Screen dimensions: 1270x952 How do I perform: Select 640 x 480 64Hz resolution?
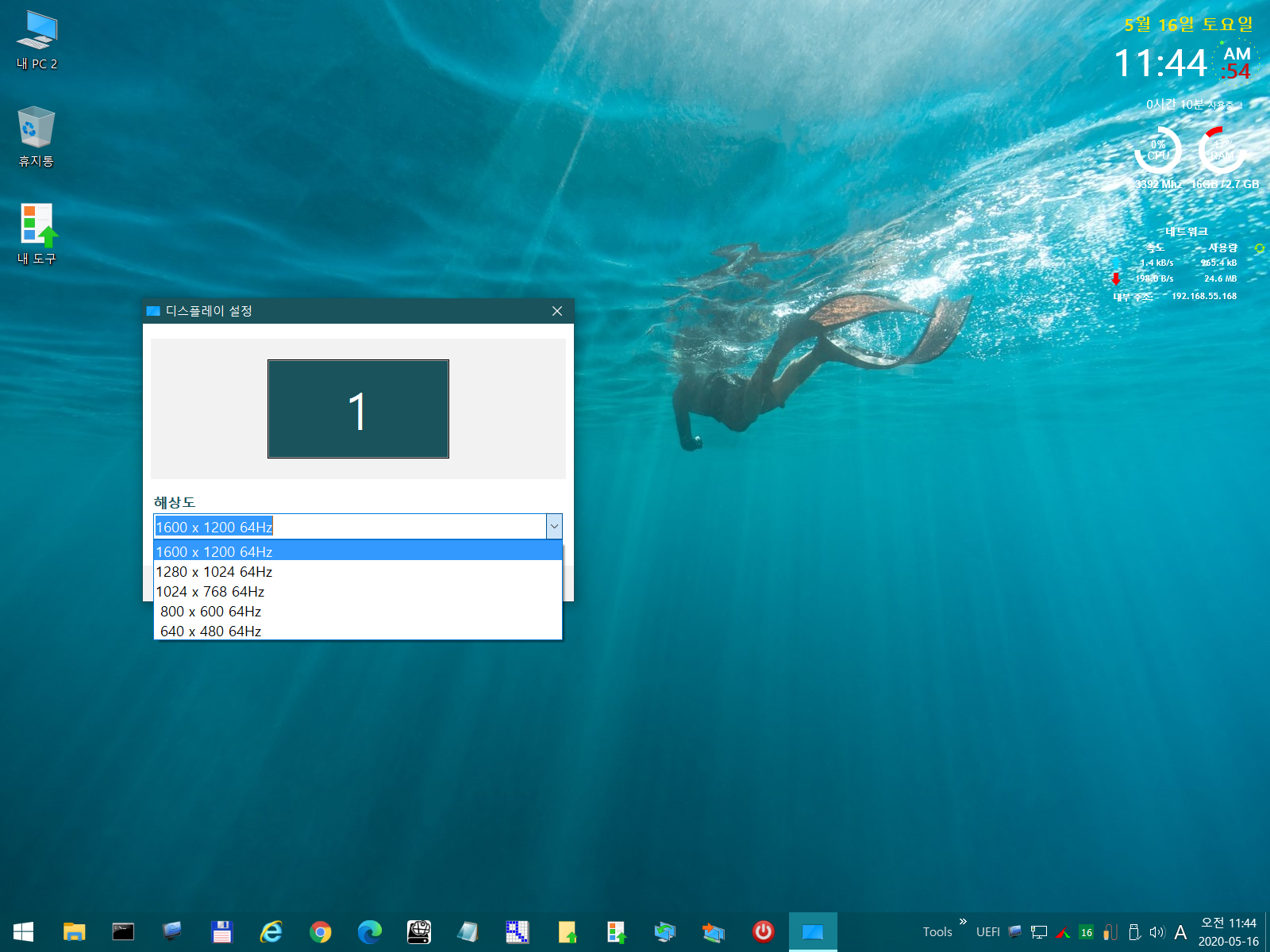358,631
